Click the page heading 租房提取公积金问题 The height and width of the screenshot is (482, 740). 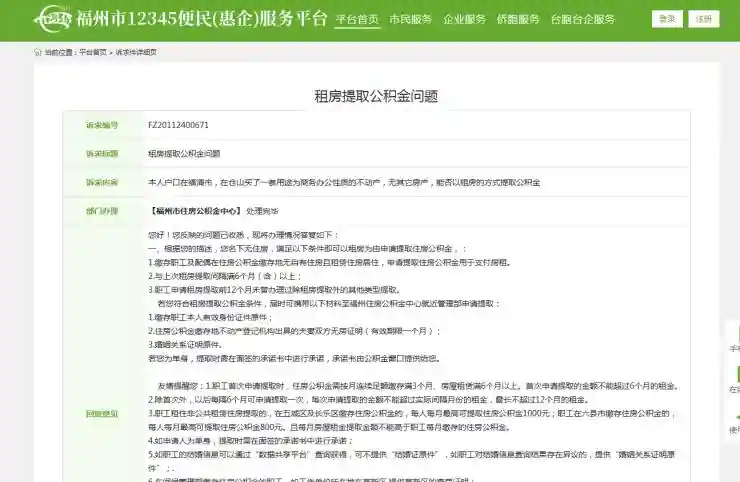point(376,96)
